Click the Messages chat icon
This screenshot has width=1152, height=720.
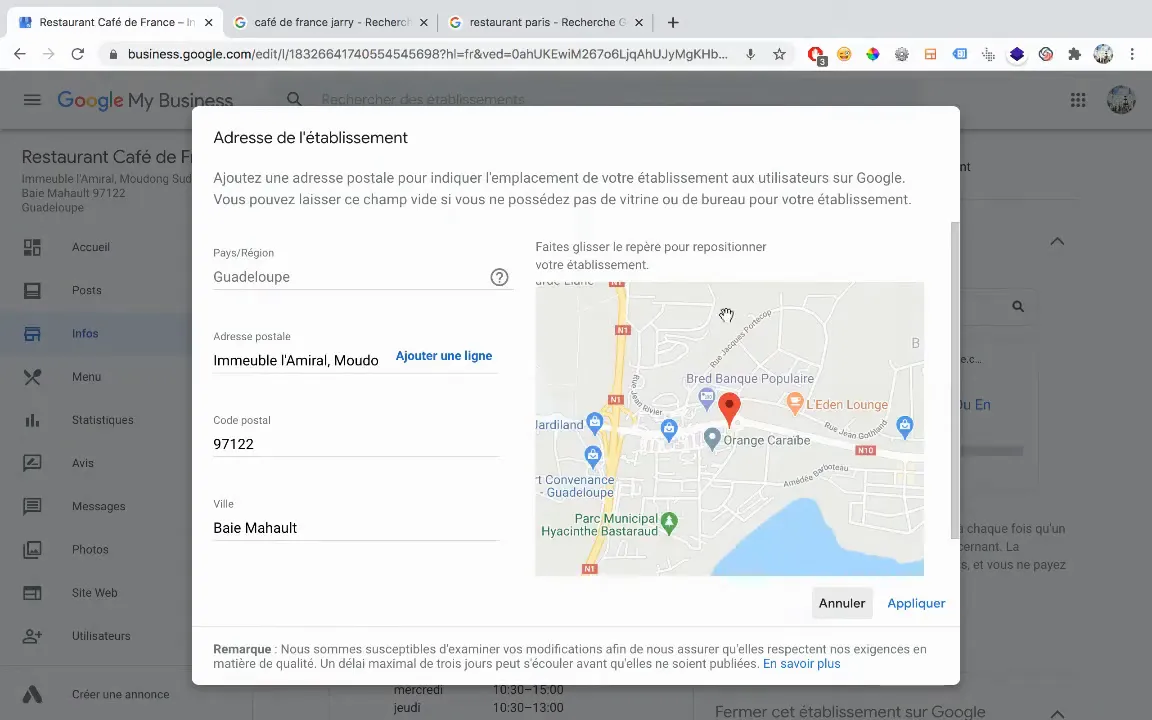click(x=32, y=506)
